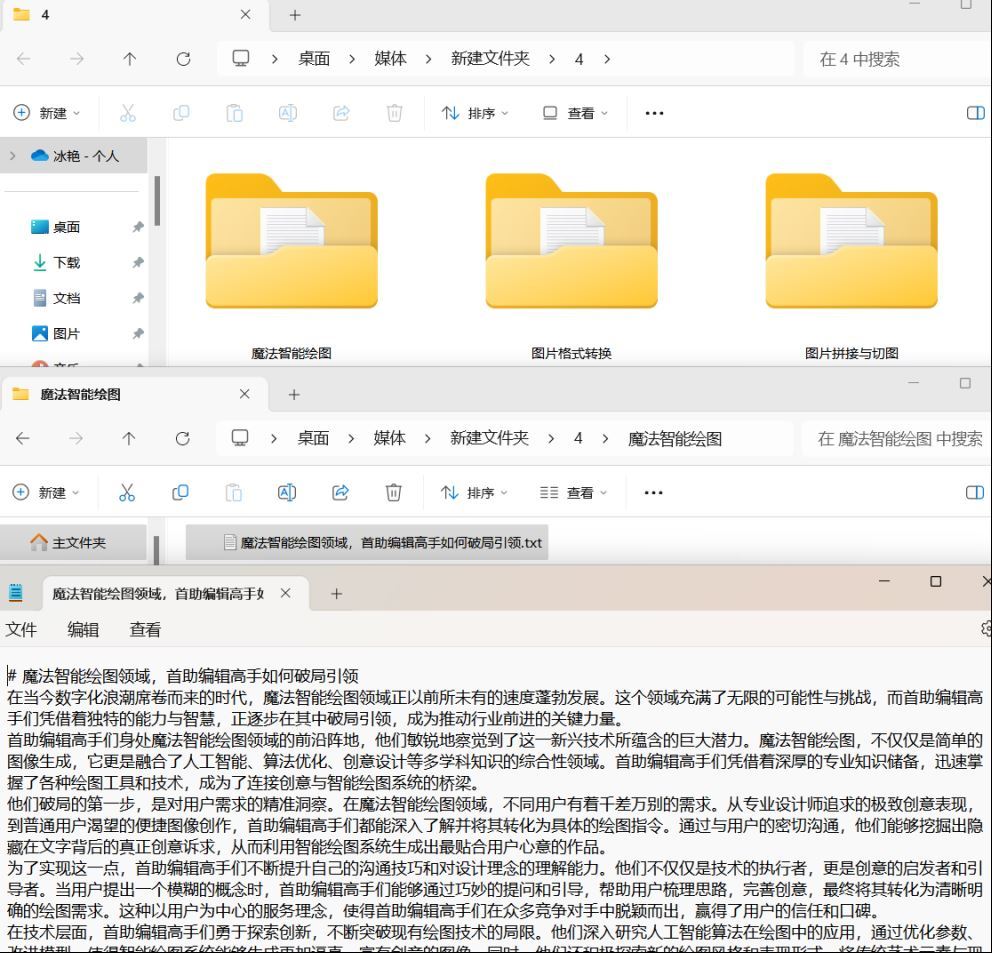992x953 pixels.
Task: Expand the 冰艳 - 个人 OneDrive tree node
Action: click(x=13, y=156)
